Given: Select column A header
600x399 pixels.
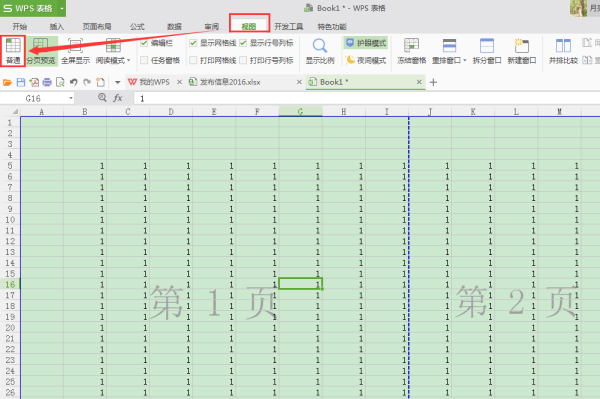Looking at the screenshot, I should pos(42,111).
